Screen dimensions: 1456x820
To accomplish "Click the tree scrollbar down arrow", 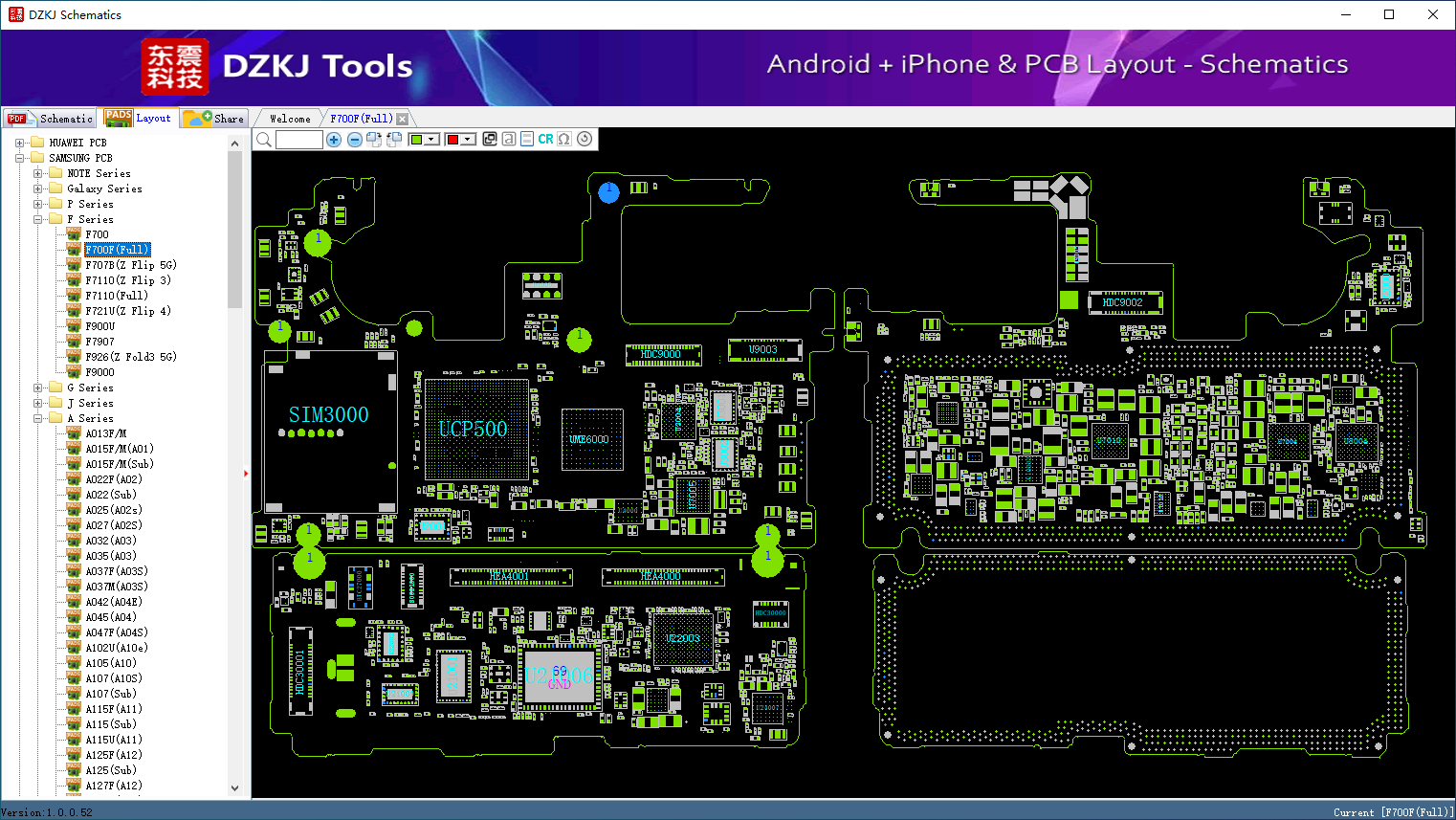I will (235, 787).
